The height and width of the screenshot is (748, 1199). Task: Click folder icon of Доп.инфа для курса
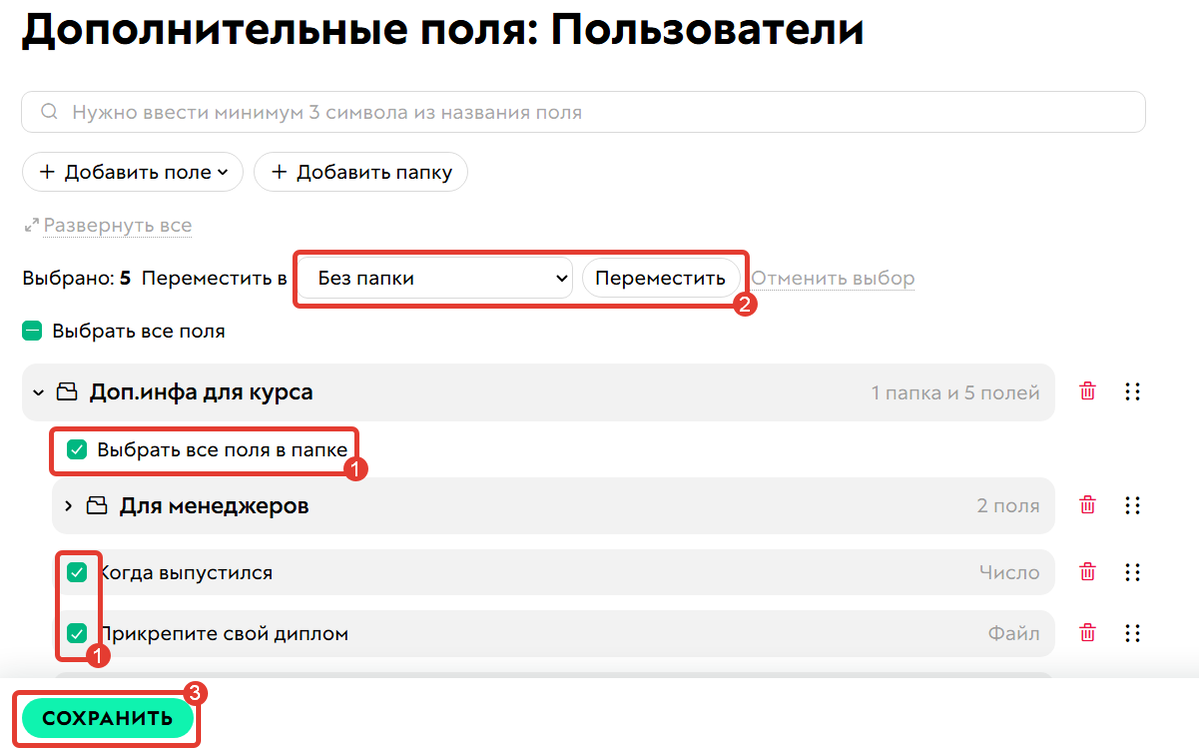[x=67, y=392]
